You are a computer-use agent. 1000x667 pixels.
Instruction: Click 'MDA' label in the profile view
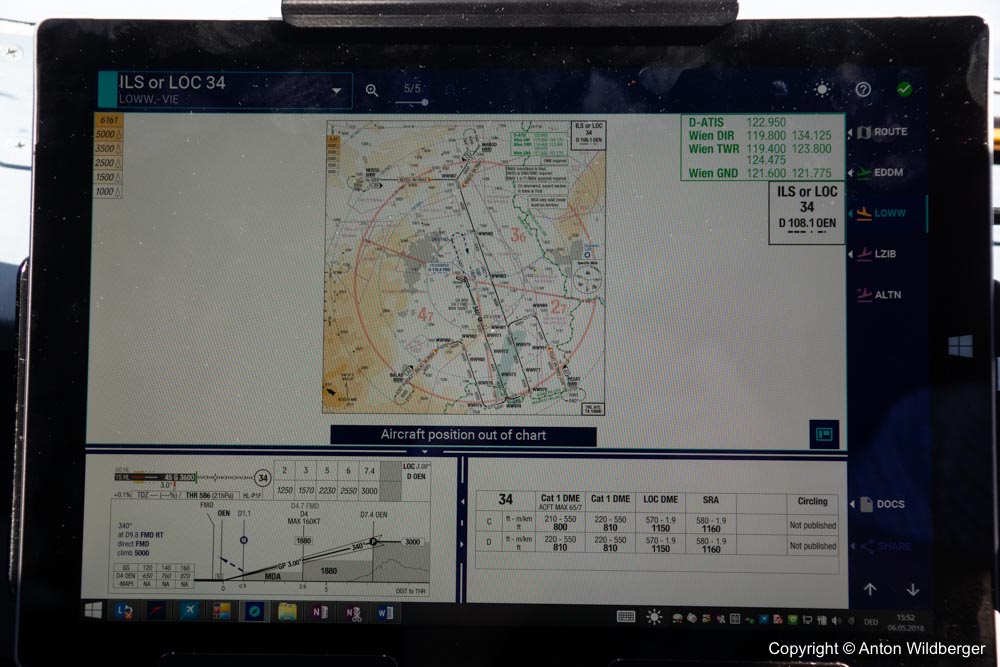click(272, 576)
